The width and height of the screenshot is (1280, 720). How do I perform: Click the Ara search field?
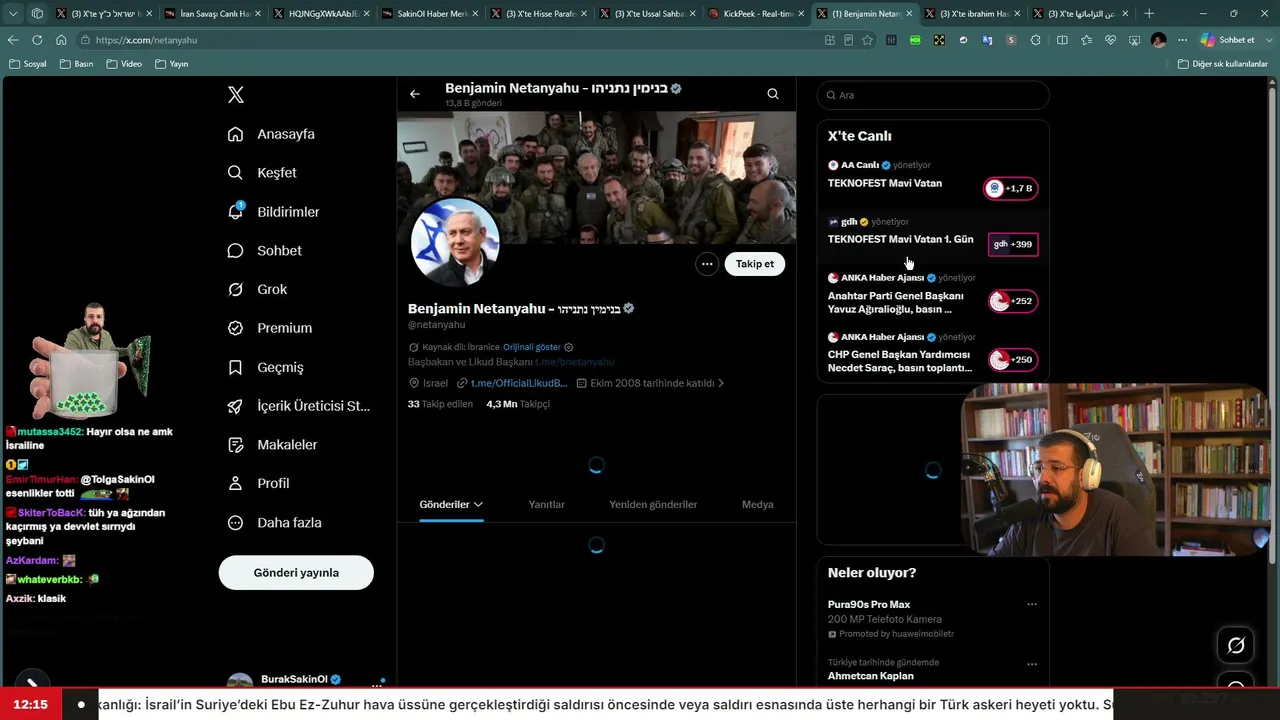(933, 95)
